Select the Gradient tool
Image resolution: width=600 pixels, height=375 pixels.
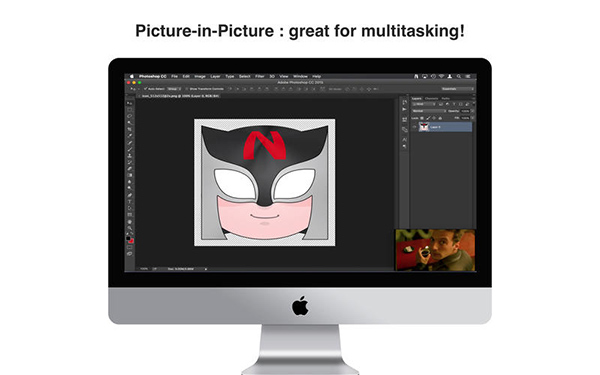pos(129,175)
